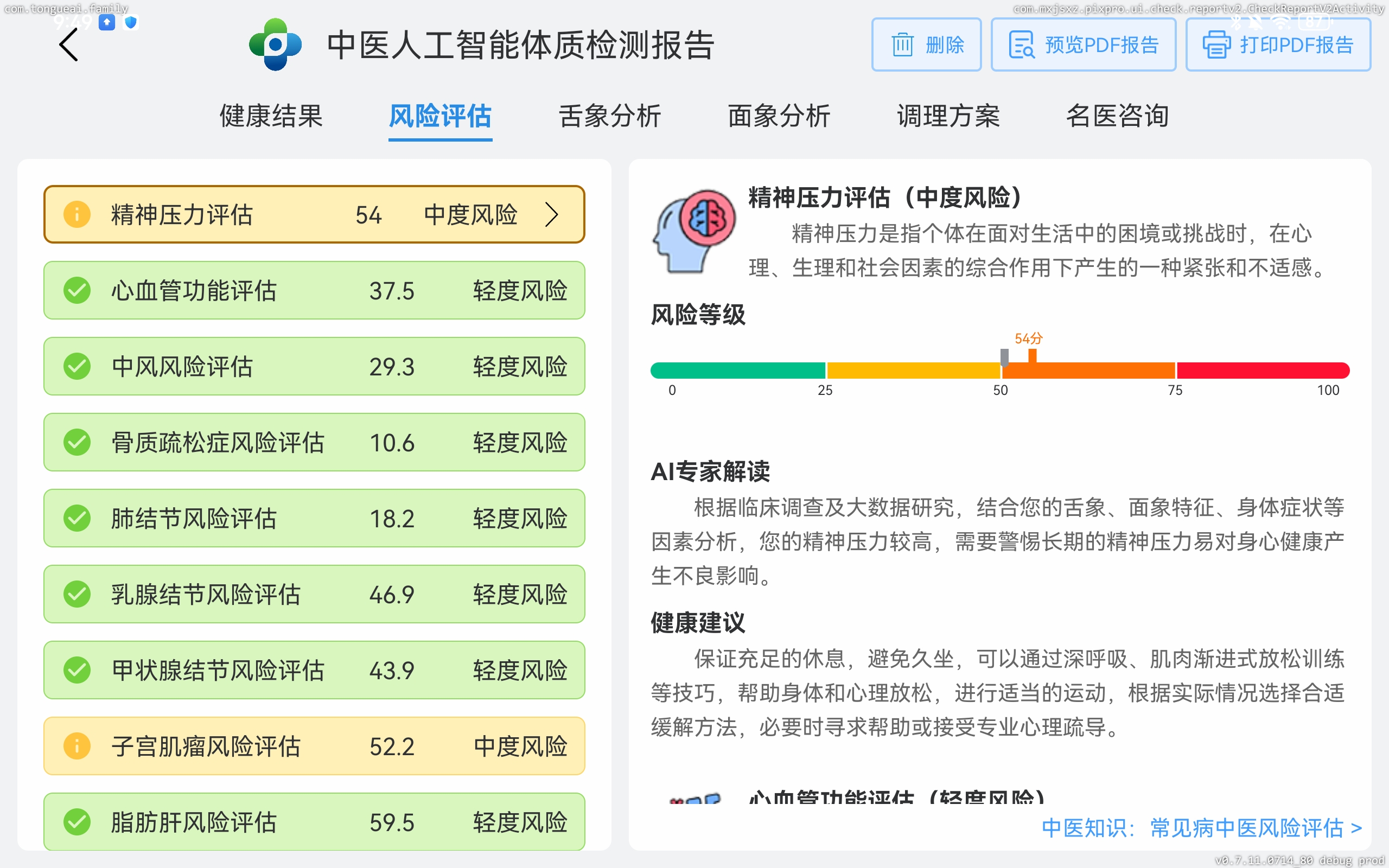The height and width of the screenshot is (868, 1389).
Task: Click the orange 50-75 segment of the risk bar
Action: point(1088,371)
